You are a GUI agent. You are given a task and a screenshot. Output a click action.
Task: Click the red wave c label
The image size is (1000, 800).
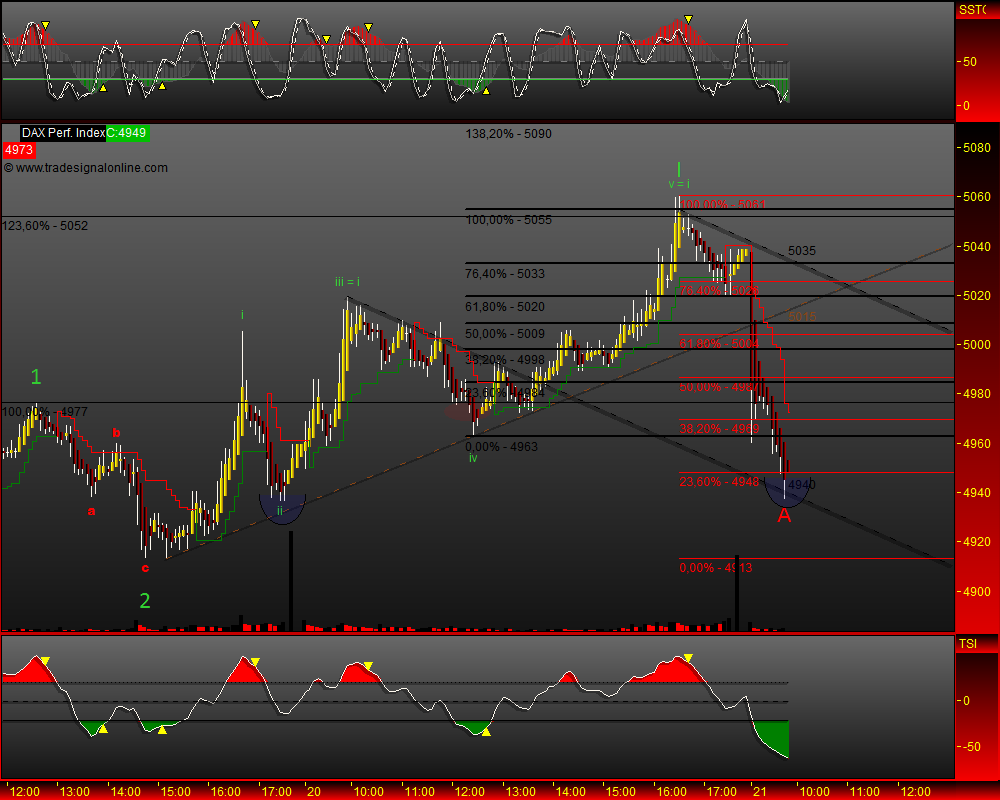[x=145, y=568]
